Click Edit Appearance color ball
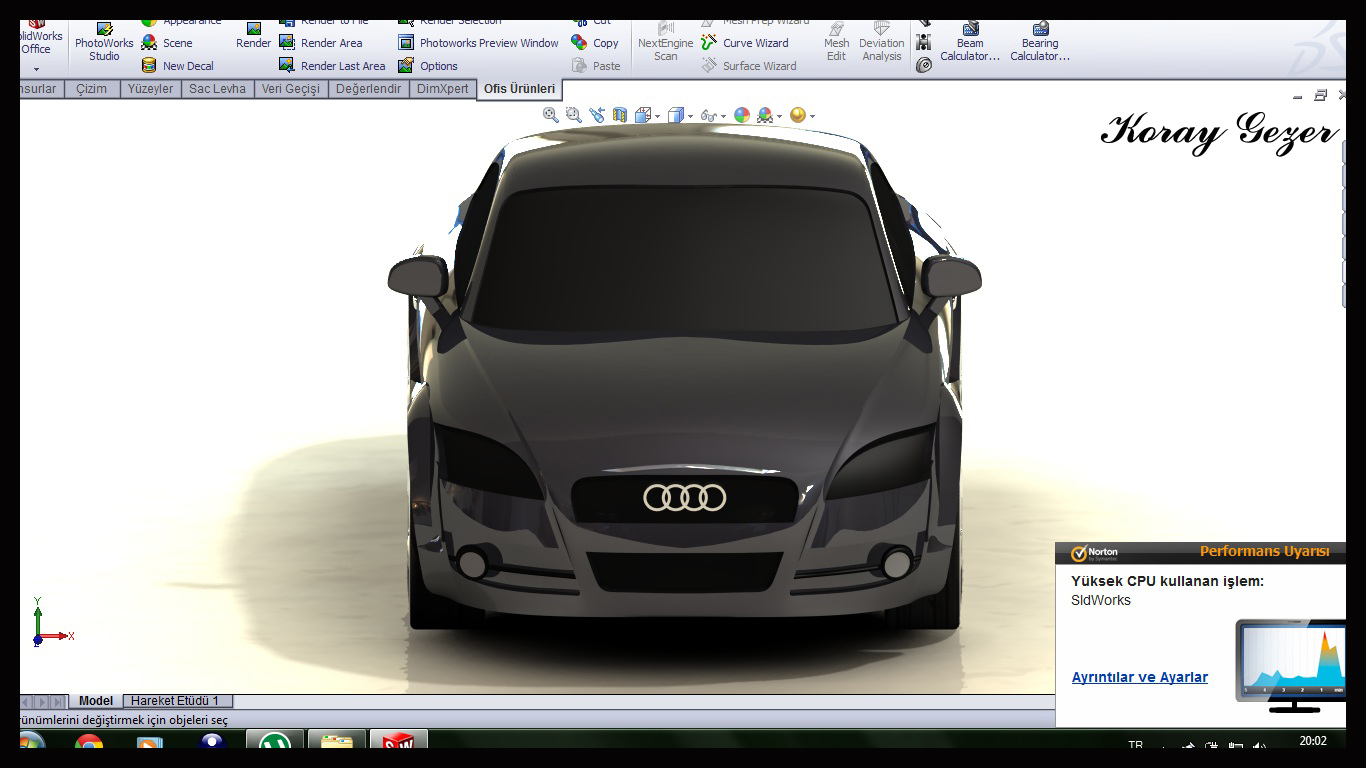Viewport: 1366px width, 768px height. (x=742, y=115)
